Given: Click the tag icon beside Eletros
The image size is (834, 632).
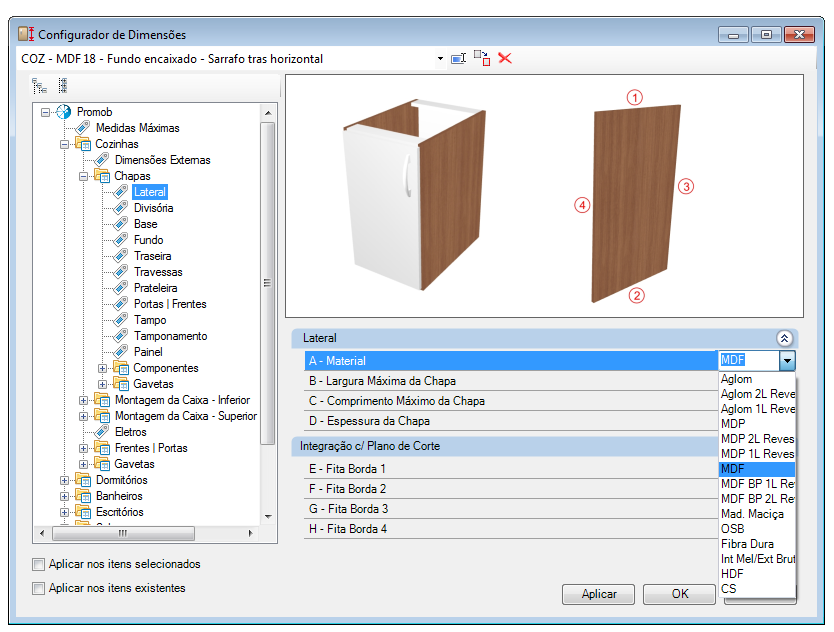Looking at the screenshot, I should point(102,431).
